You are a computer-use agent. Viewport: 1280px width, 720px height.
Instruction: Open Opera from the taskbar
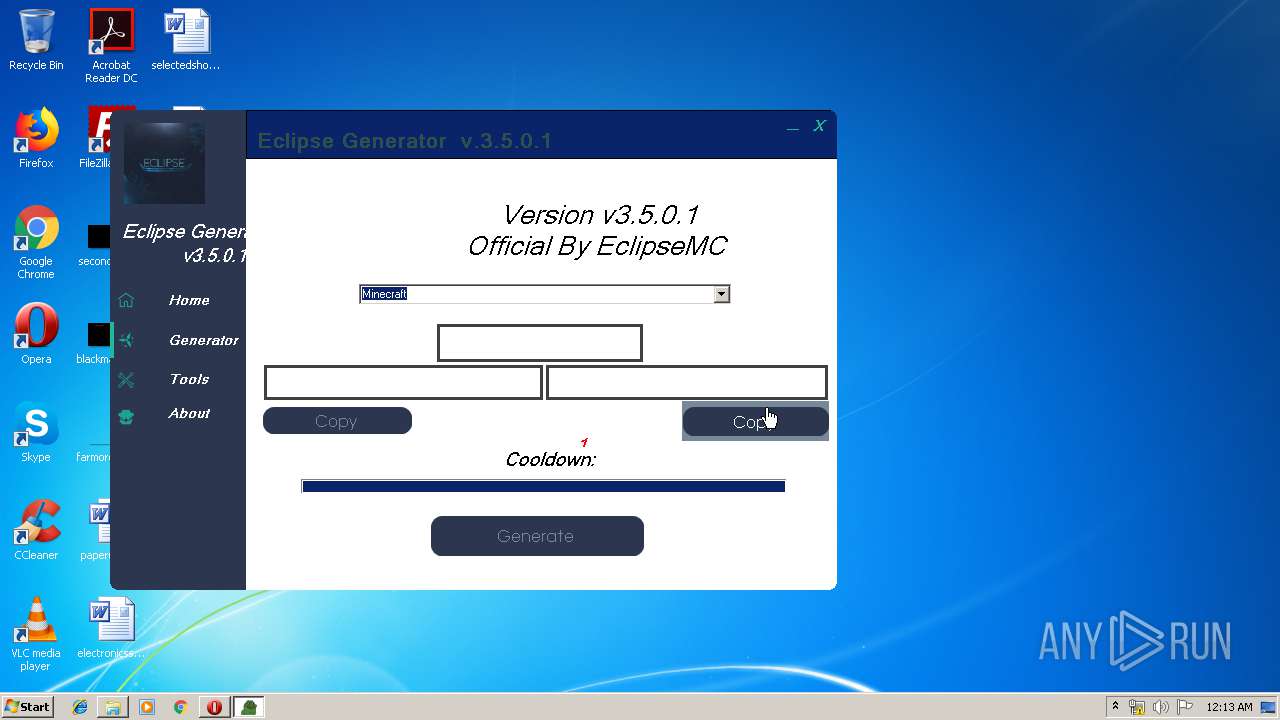point(214,707)
